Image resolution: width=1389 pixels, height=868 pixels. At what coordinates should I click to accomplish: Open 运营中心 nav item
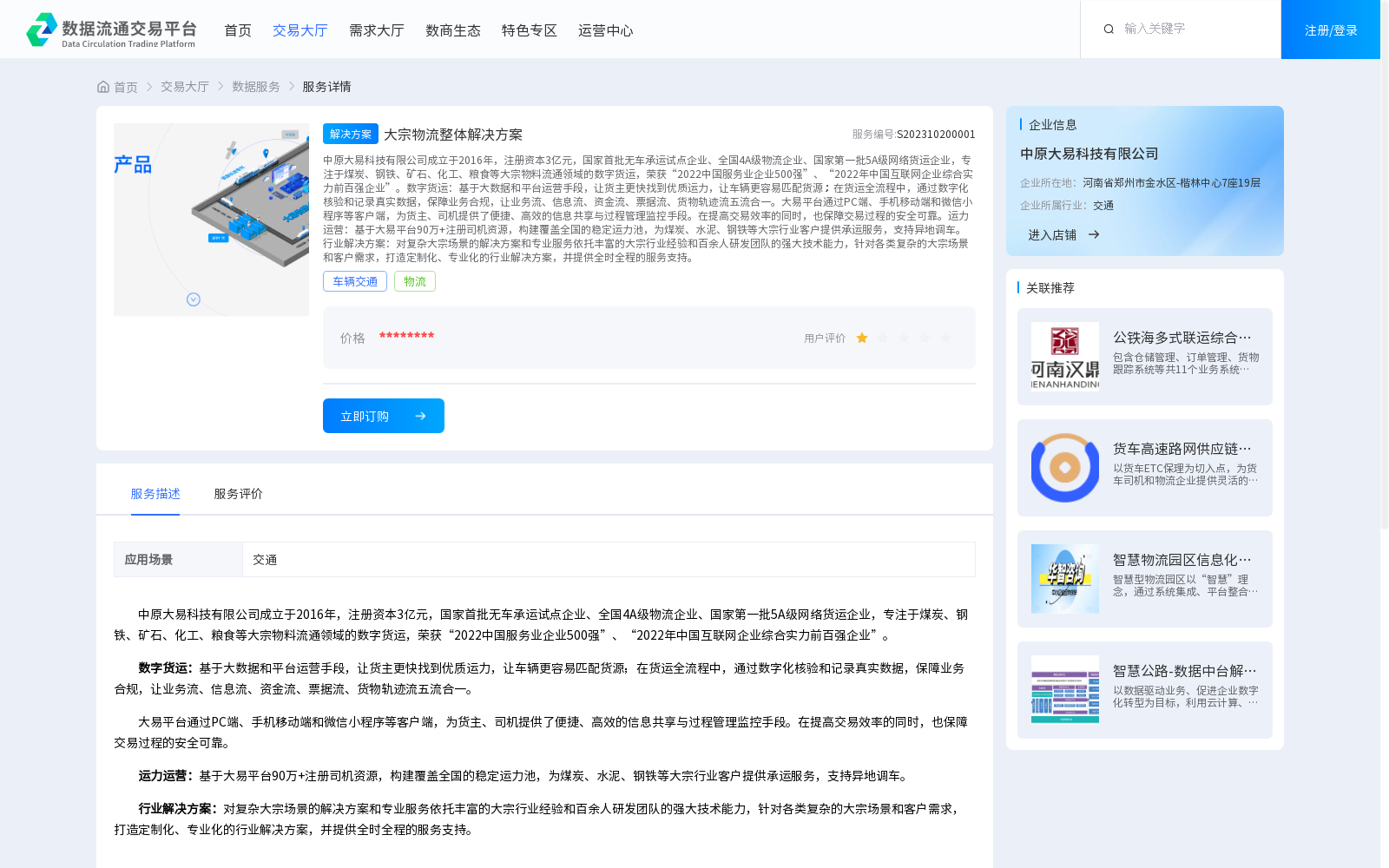coord(606,30)
